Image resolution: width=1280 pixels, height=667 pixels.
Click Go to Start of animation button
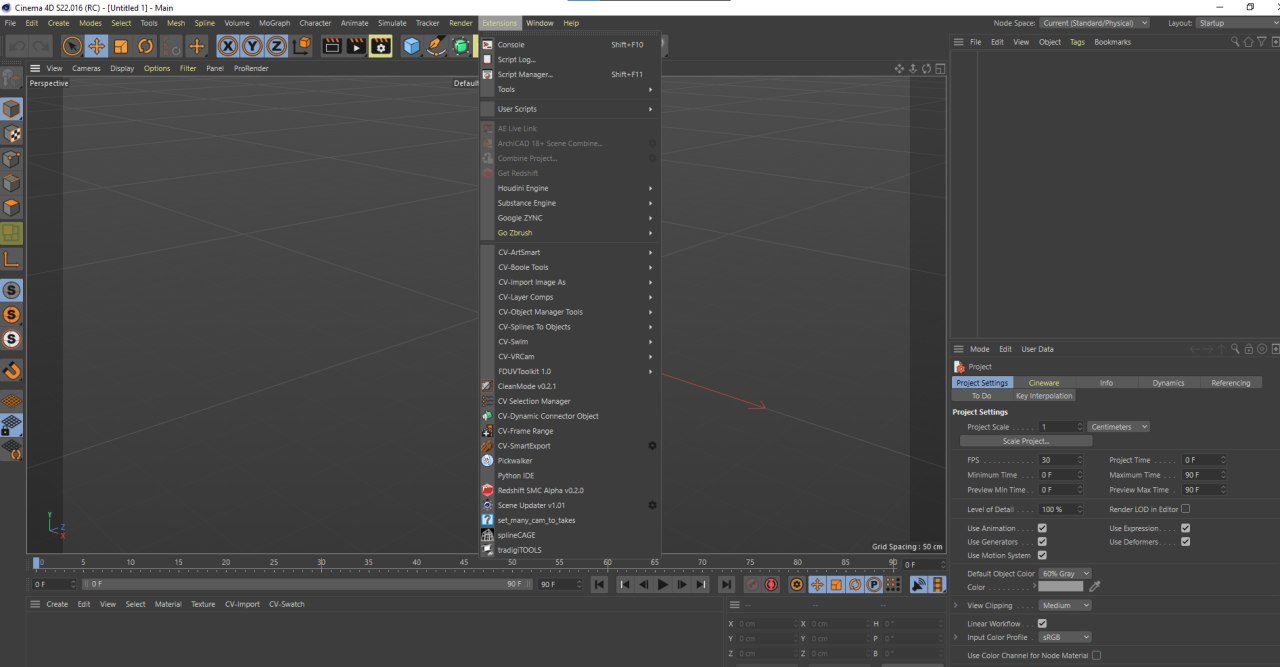(599, 584)
